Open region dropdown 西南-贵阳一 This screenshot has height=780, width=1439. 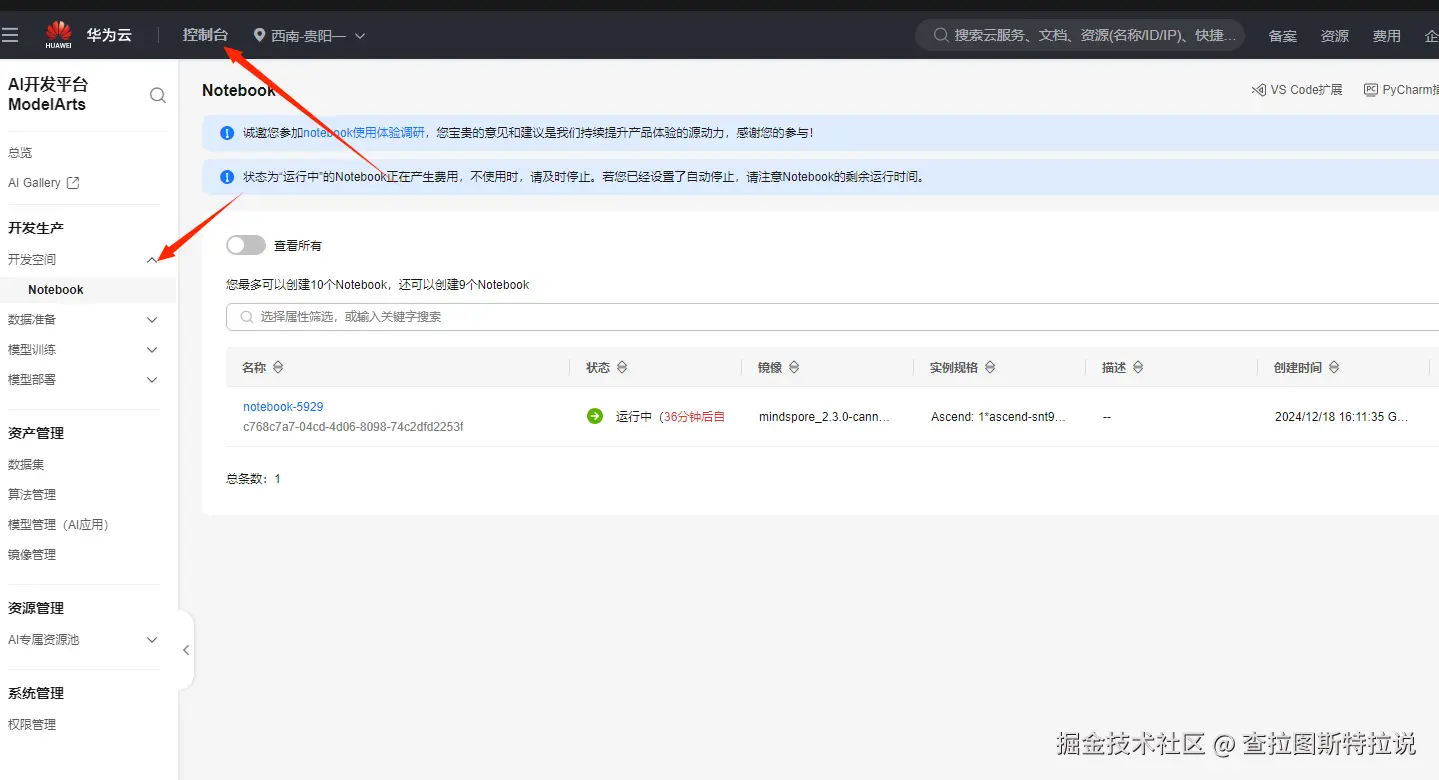pos(309,35)
